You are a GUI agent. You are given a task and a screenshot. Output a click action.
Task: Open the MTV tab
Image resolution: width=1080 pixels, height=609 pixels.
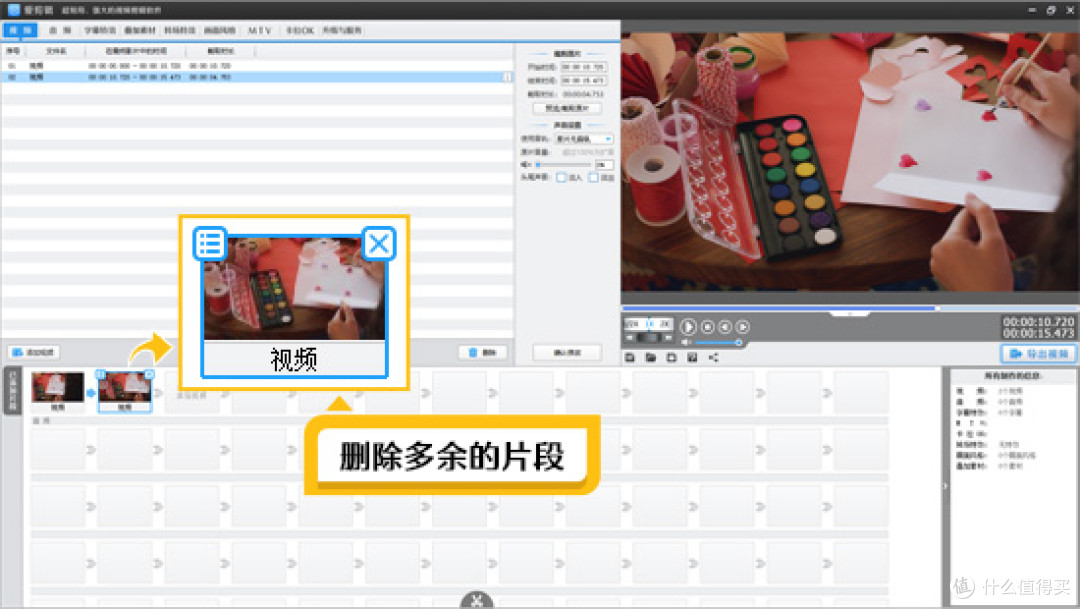coord(260,30)
